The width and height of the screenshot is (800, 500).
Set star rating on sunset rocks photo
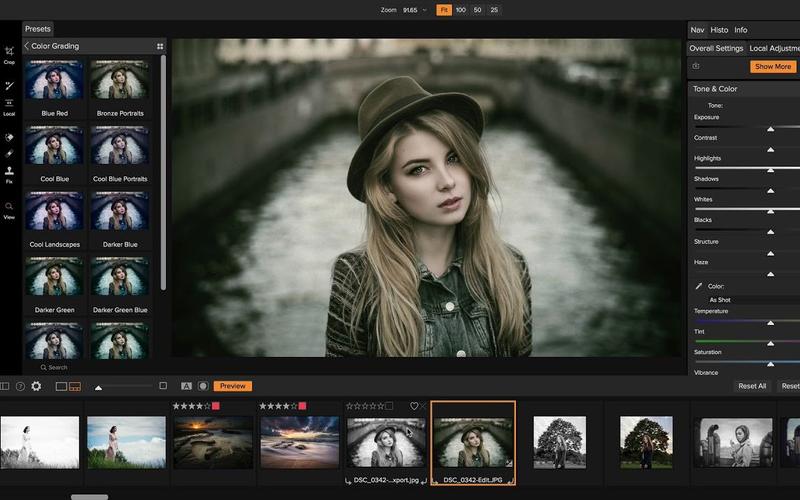tap(191, 406)
